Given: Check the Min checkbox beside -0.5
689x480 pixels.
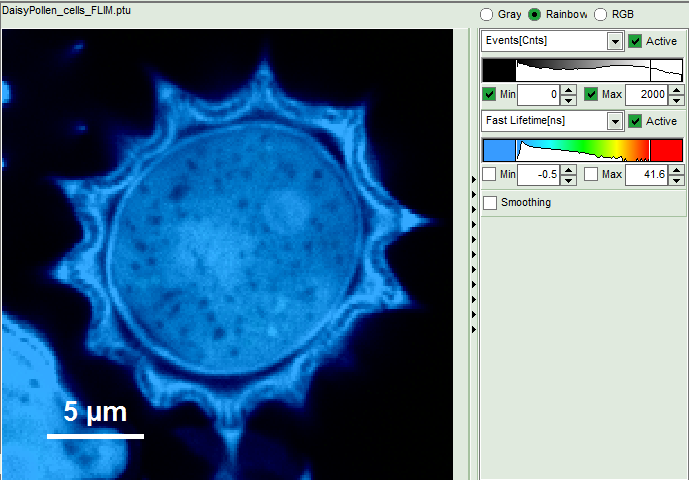Looking at the screenshot, I should [489, 175].
